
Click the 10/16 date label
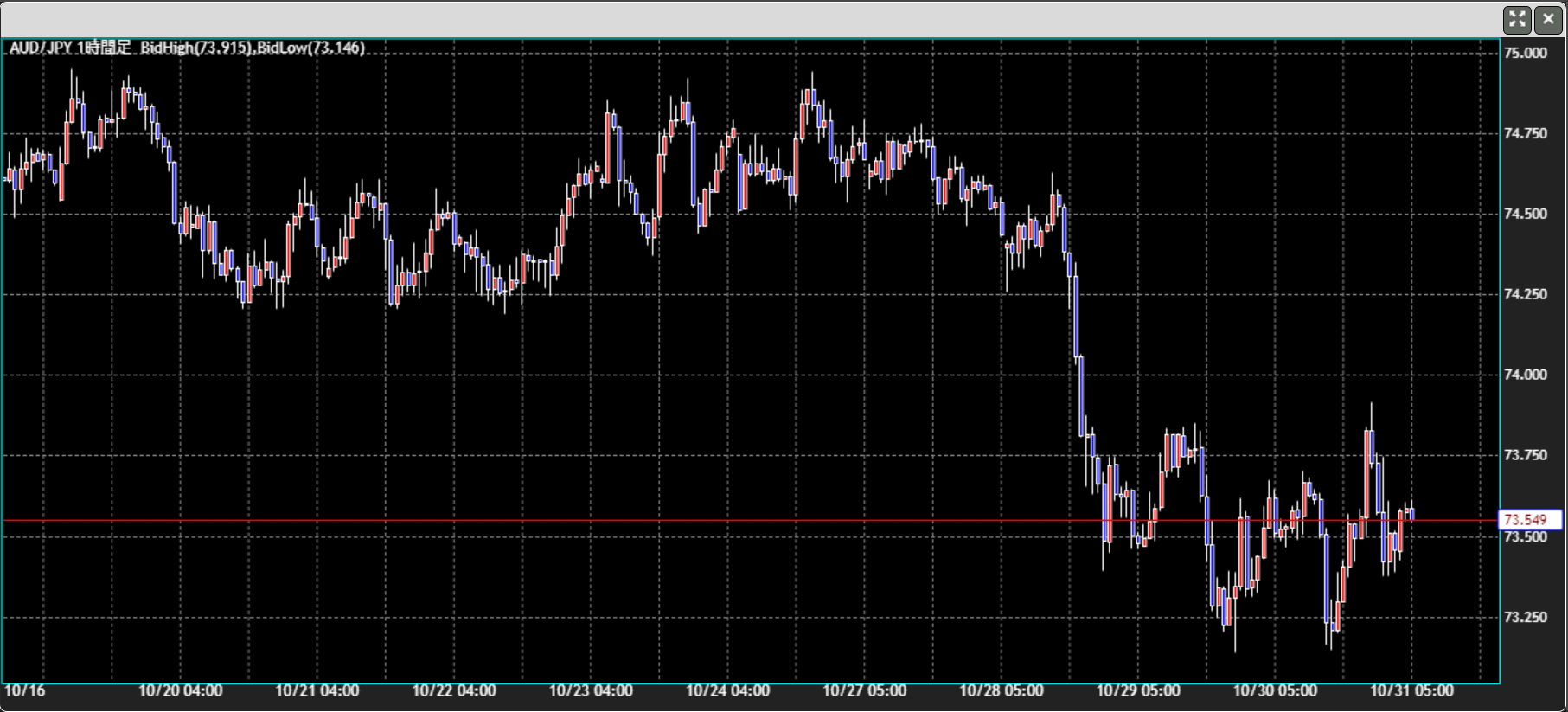click(24, 691)
